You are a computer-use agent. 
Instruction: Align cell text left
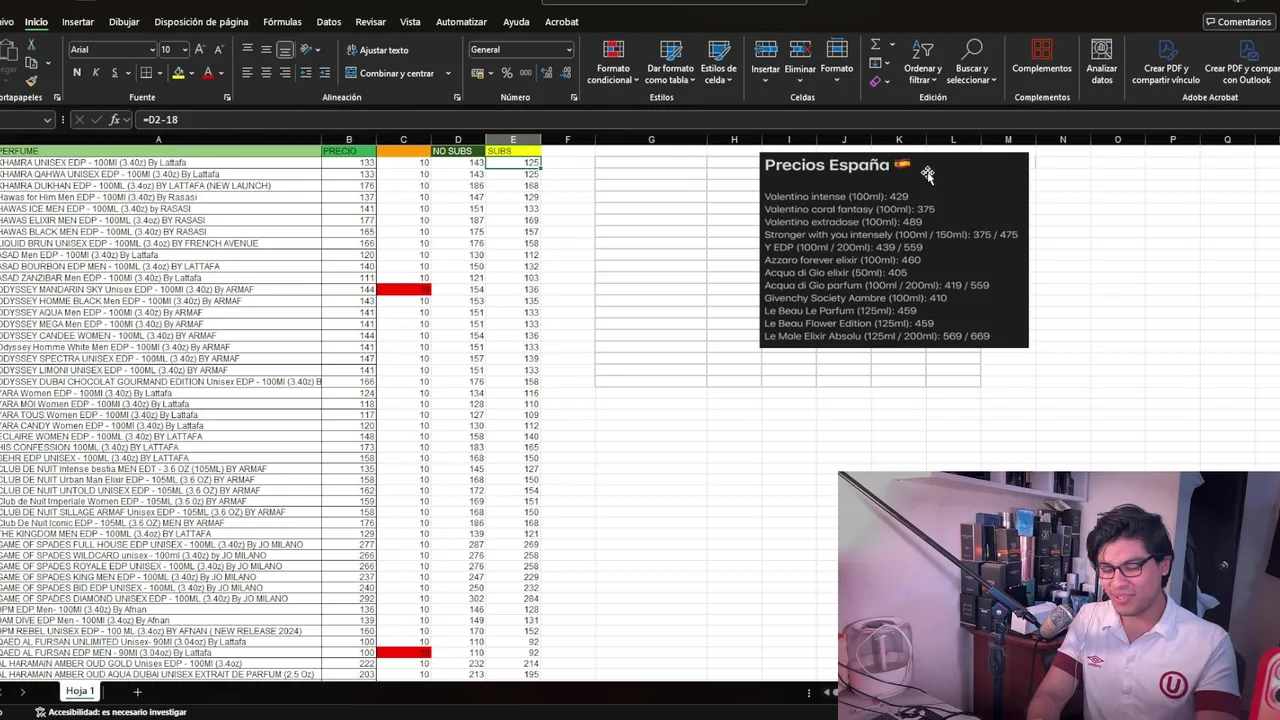(247, 73)
